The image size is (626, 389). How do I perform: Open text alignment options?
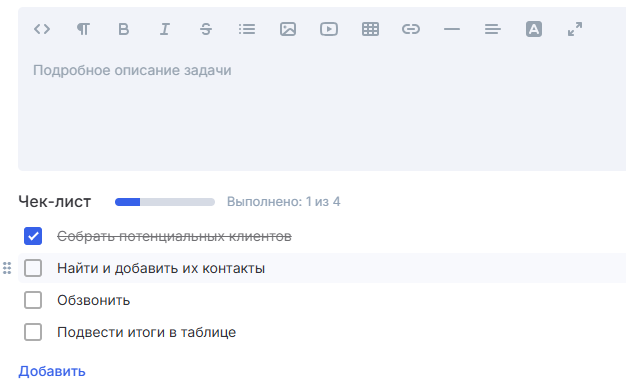493,29
